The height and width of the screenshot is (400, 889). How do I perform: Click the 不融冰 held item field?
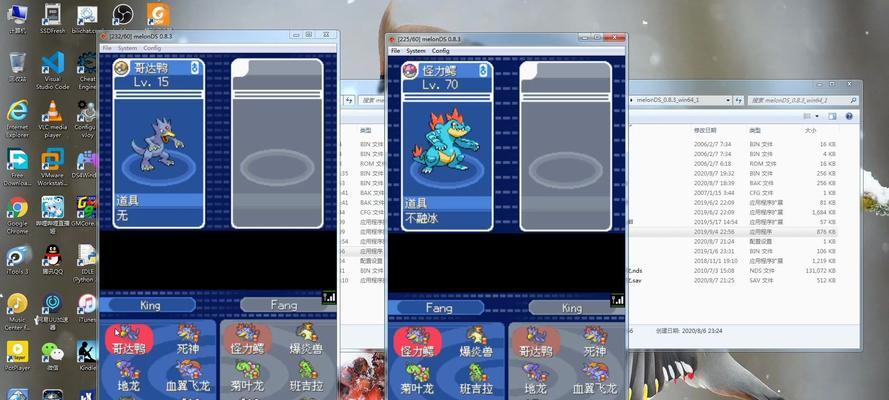click(x=447, y=218)
